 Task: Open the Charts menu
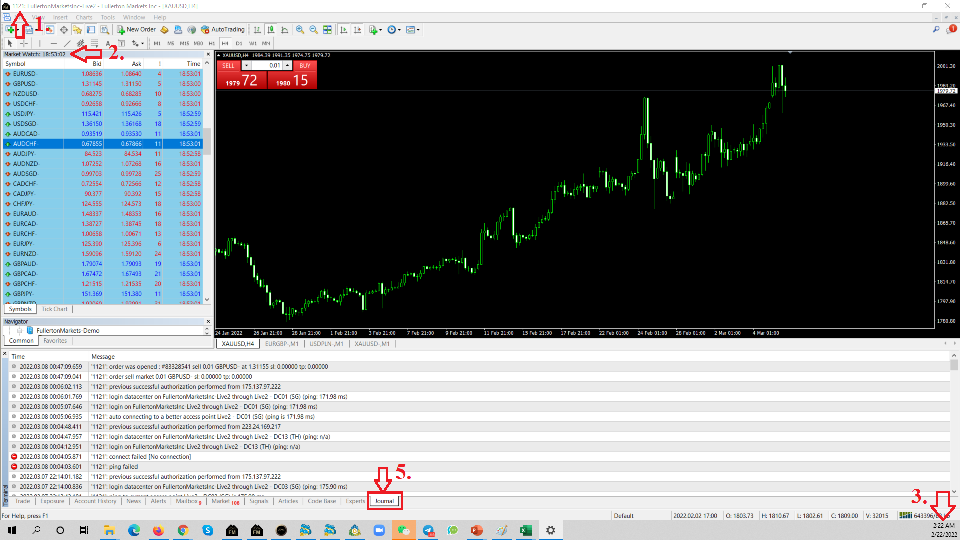point(84,17)
